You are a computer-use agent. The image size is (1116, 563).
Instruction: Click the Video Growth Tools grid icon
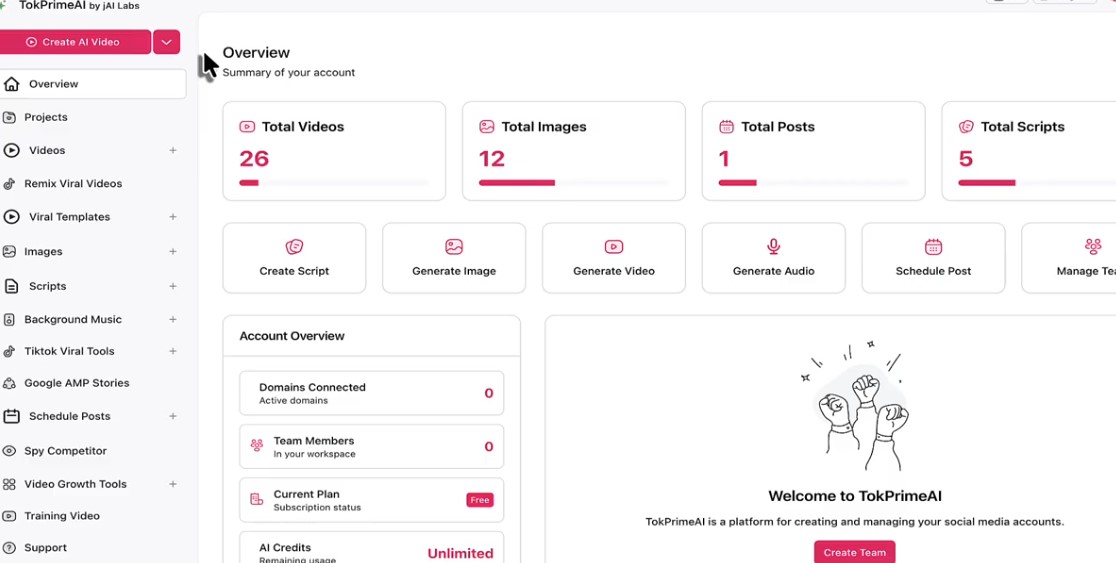tap(9, 485)
